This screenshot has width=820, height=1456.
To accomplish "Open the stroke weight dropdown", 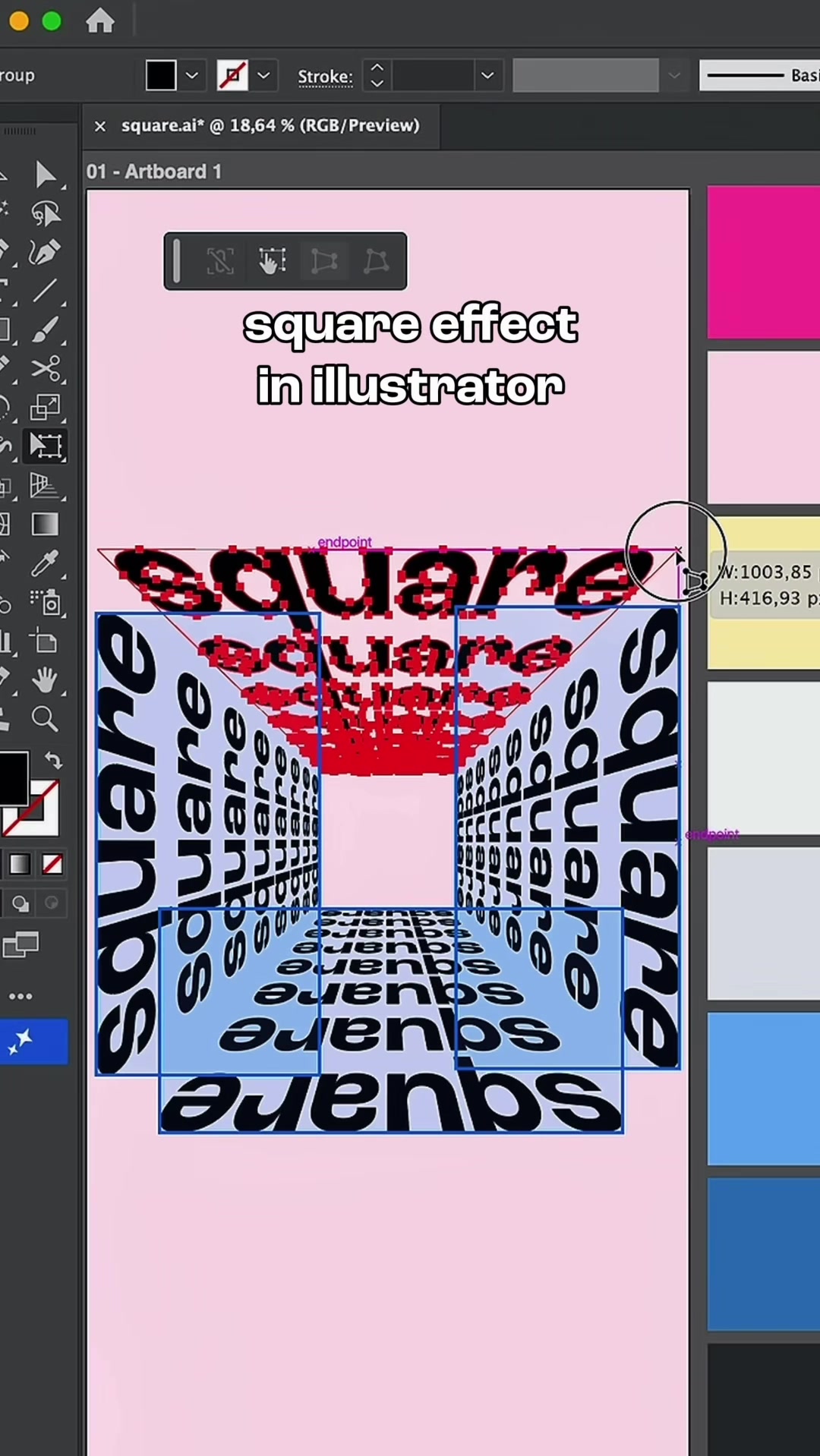I will coord(488,76).
